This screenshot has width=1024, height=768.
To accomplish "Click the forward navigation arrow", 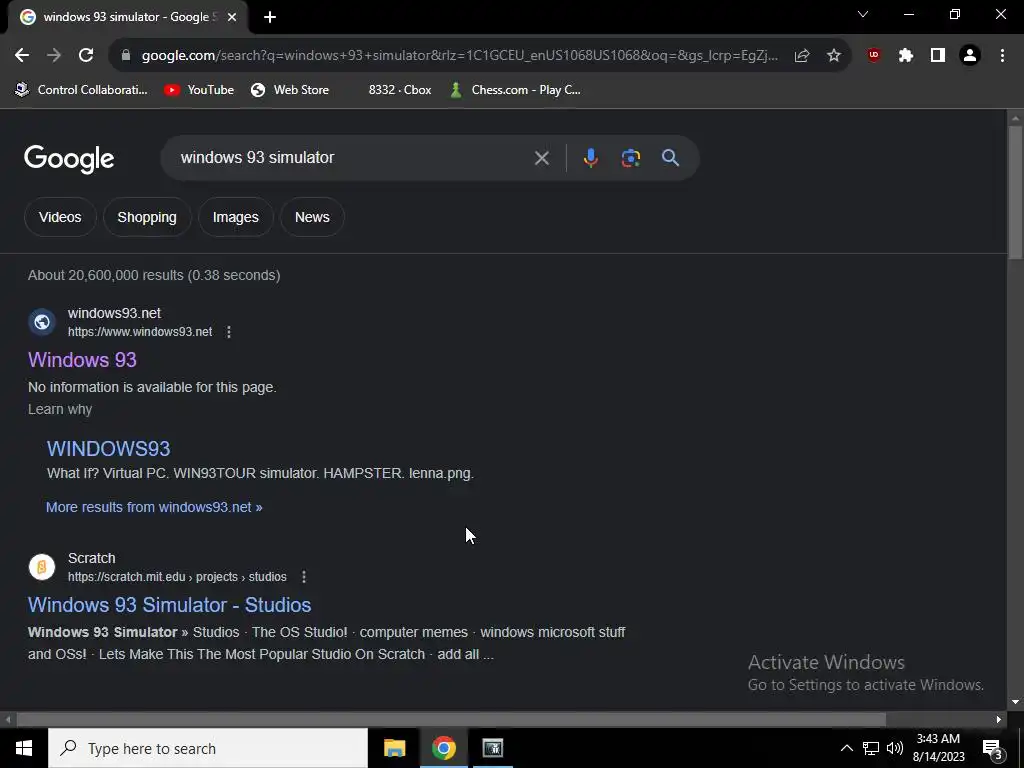I will pyautogui.click(x=54, y=56).
